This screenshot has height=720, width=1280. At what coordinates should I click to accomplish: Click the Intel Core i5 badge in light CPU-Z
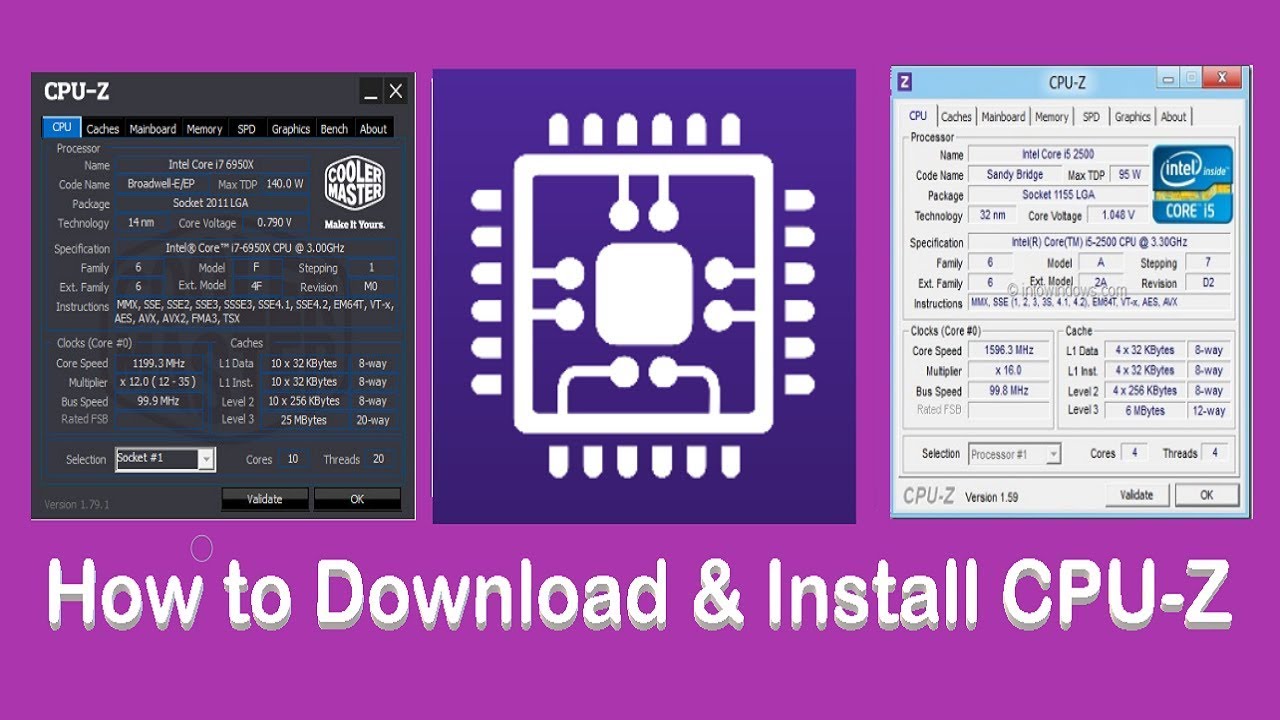pyautogui.click(x=1193, y=185)
